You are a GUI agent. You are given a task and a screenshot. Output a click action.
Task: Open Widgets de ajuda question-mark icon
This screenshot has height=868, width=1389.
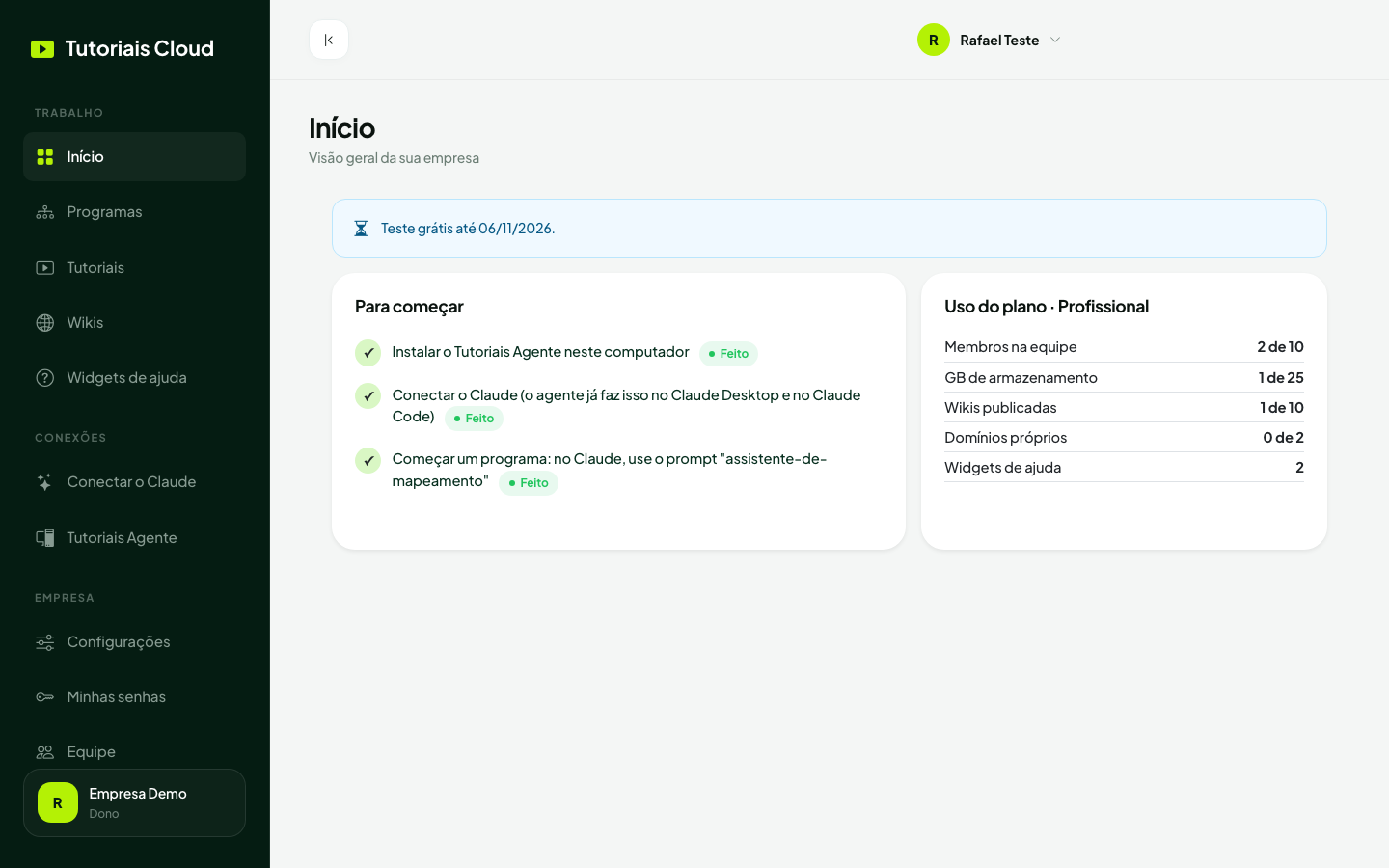45,378
